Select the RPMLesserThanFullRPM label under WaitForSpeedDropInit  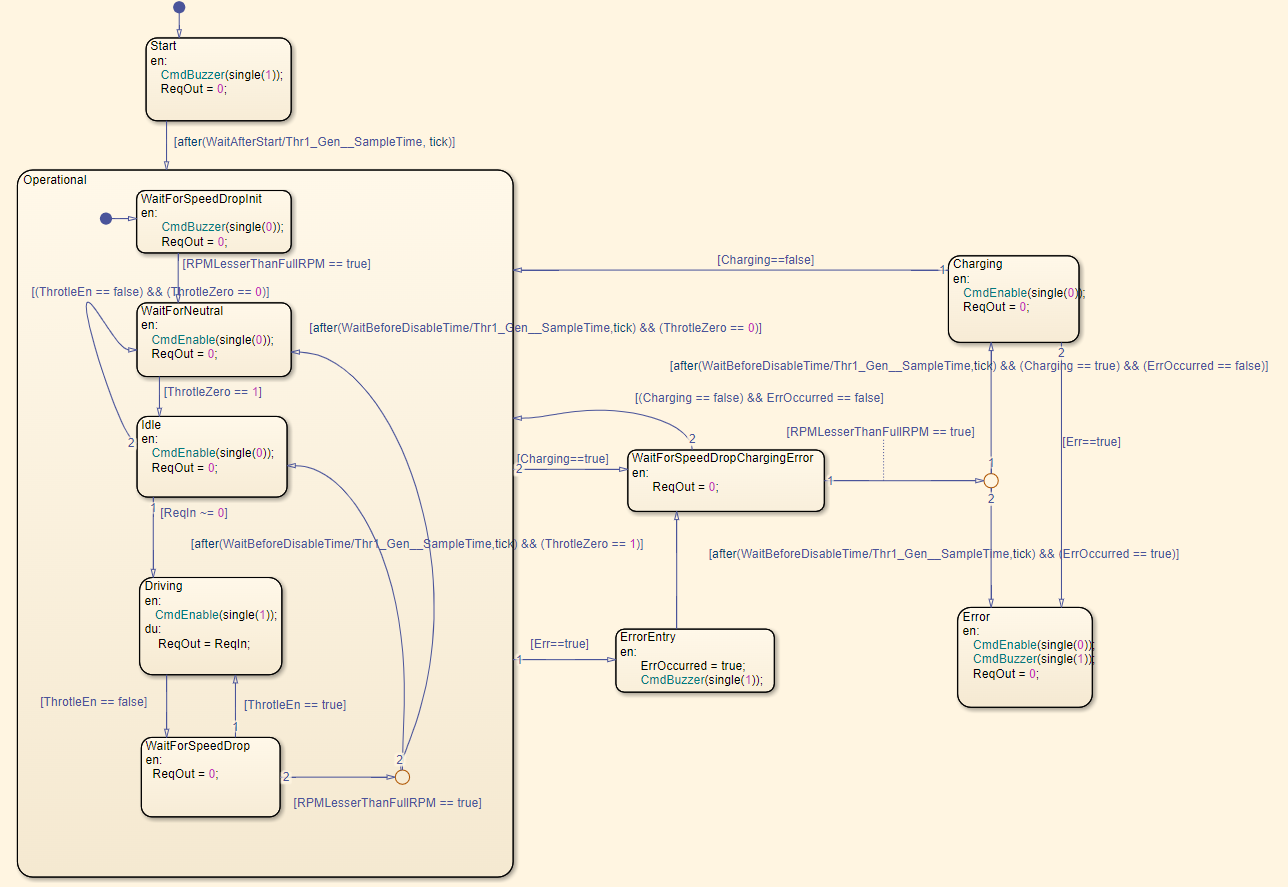[x=276, y=264]
